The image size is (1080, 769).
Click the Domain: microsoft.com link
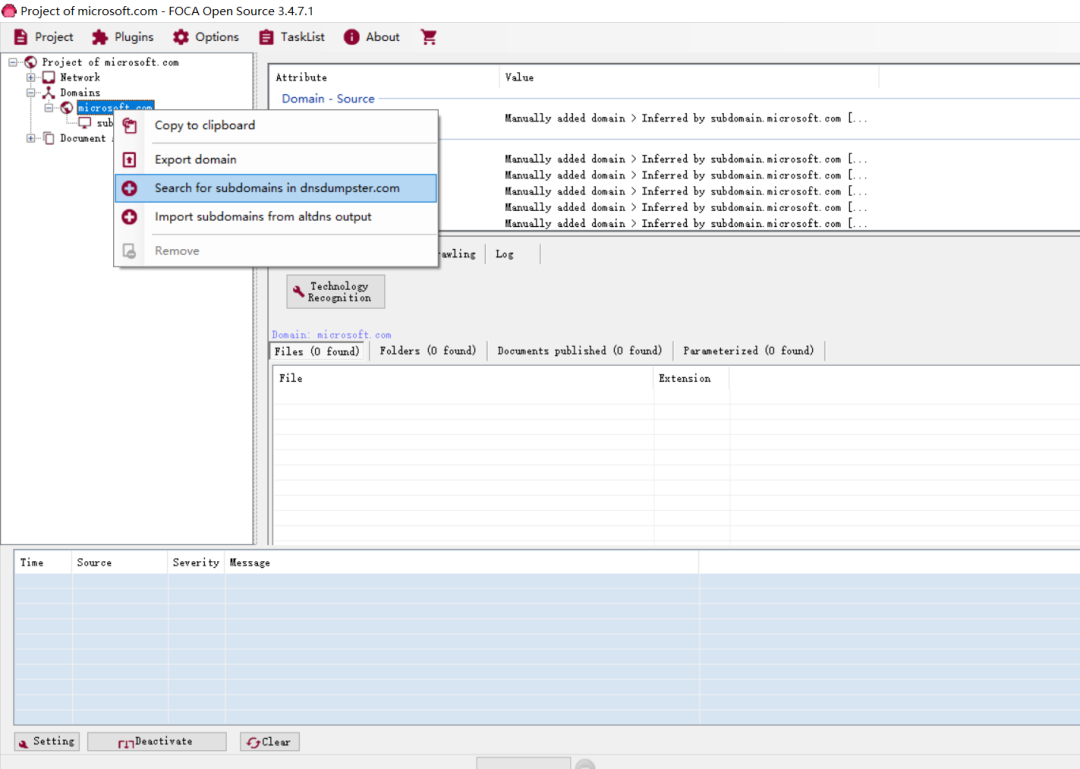click(331, 335)
